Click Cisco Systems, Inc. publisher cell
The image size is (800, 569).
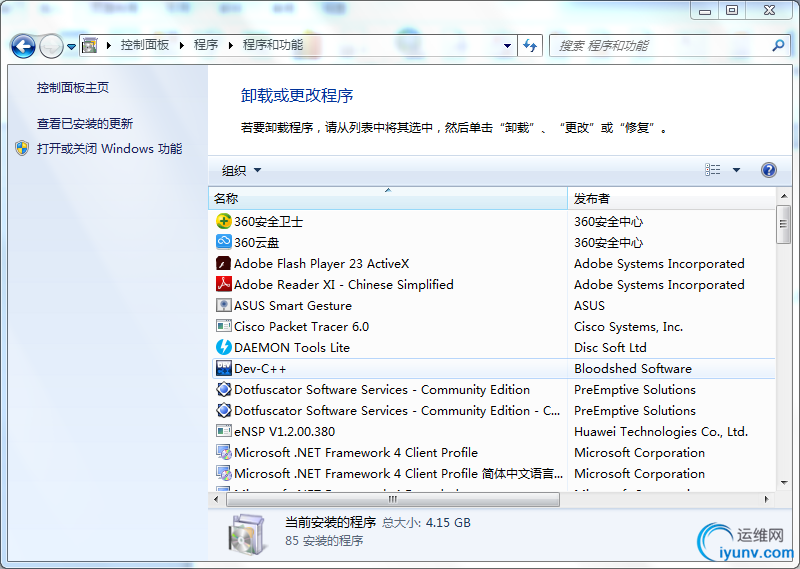coord(628,326)
